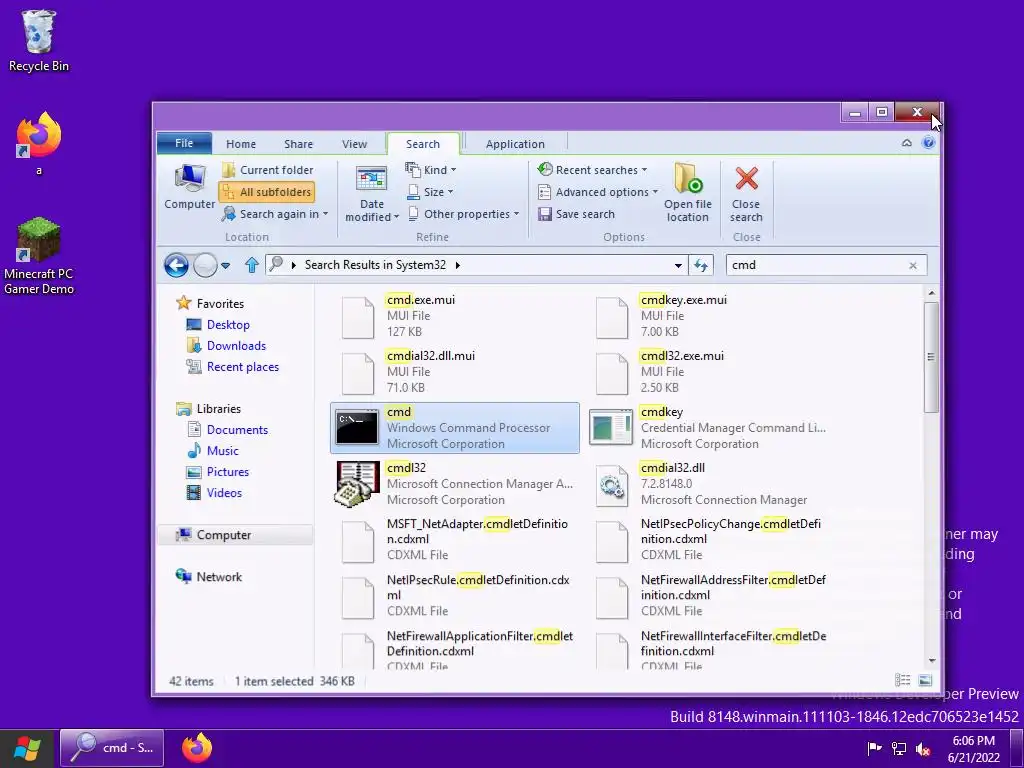The image size is (1024, 768).
Task: Select Music library
Action: click(x=222, y=451)
